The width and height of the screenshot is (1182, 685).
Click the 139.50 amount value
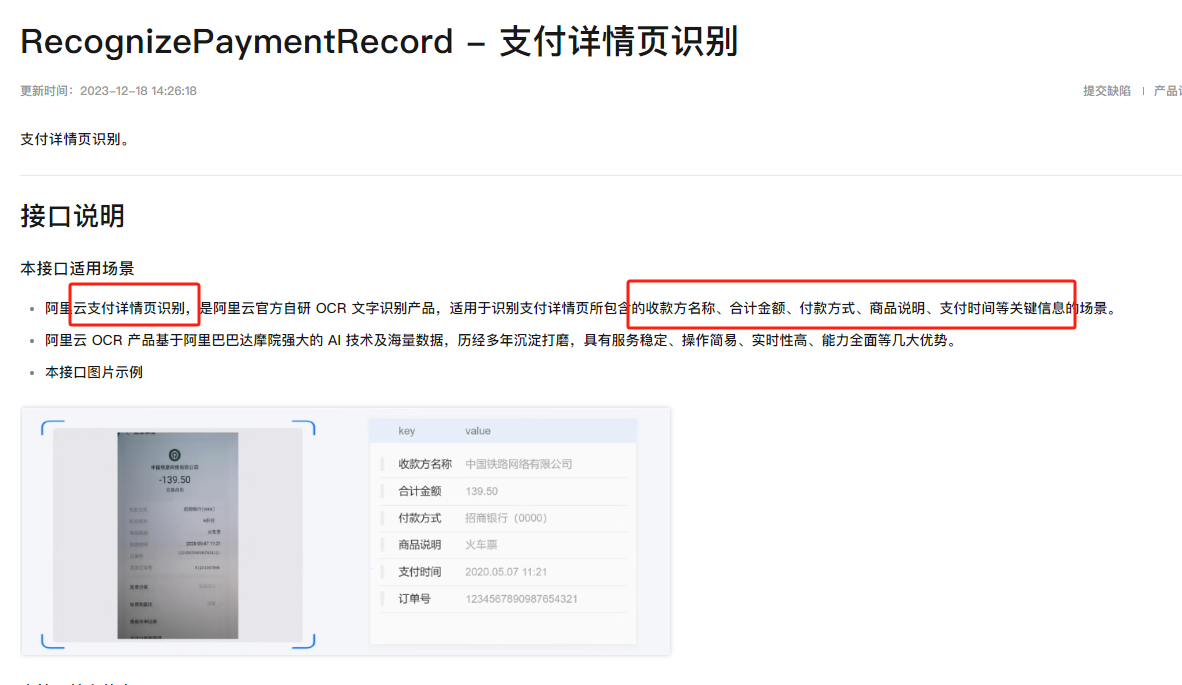click(x=482, y=491)
